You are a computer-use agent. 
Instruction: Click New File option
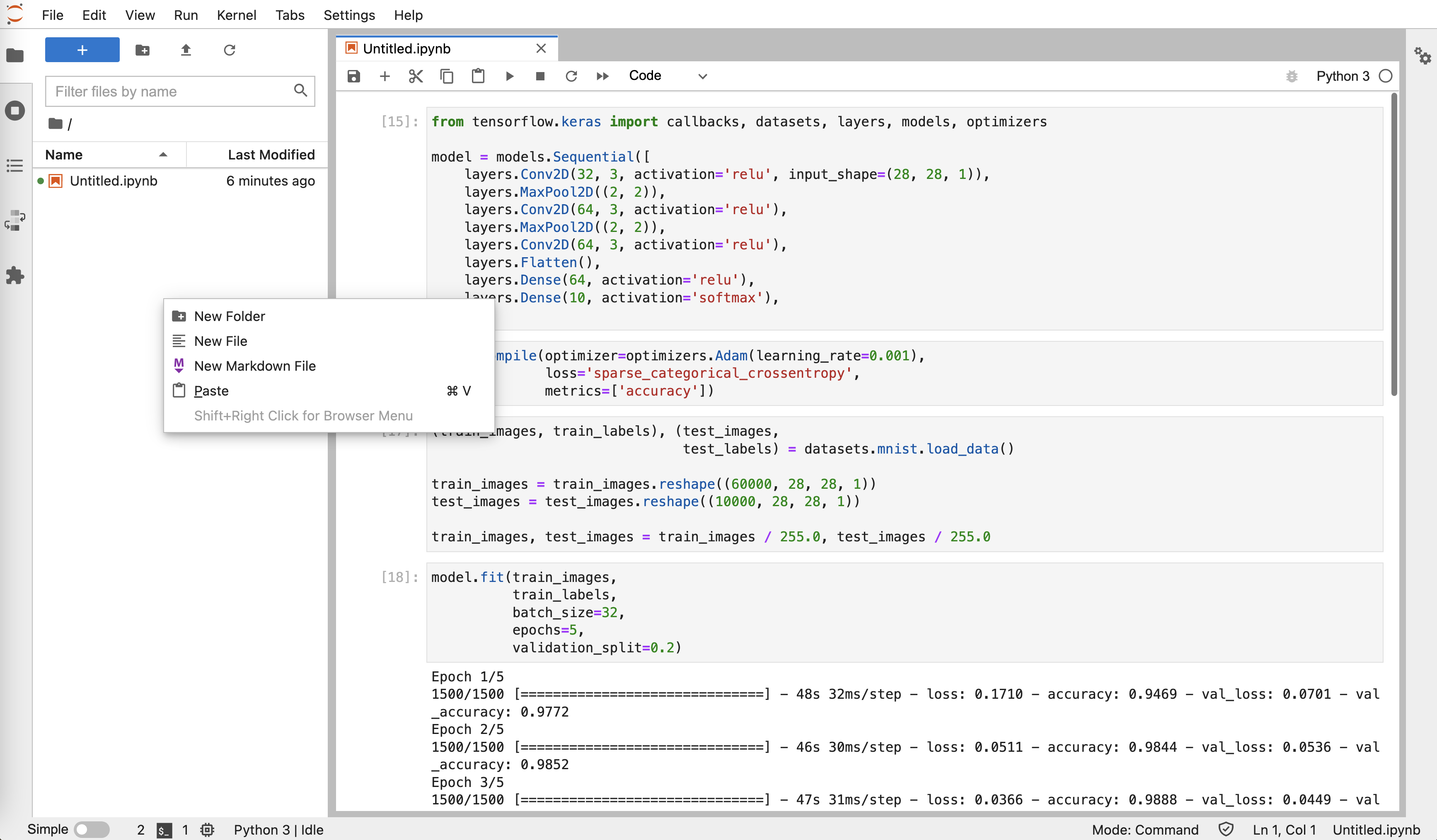pyautogui.click(x=221, y=341)
